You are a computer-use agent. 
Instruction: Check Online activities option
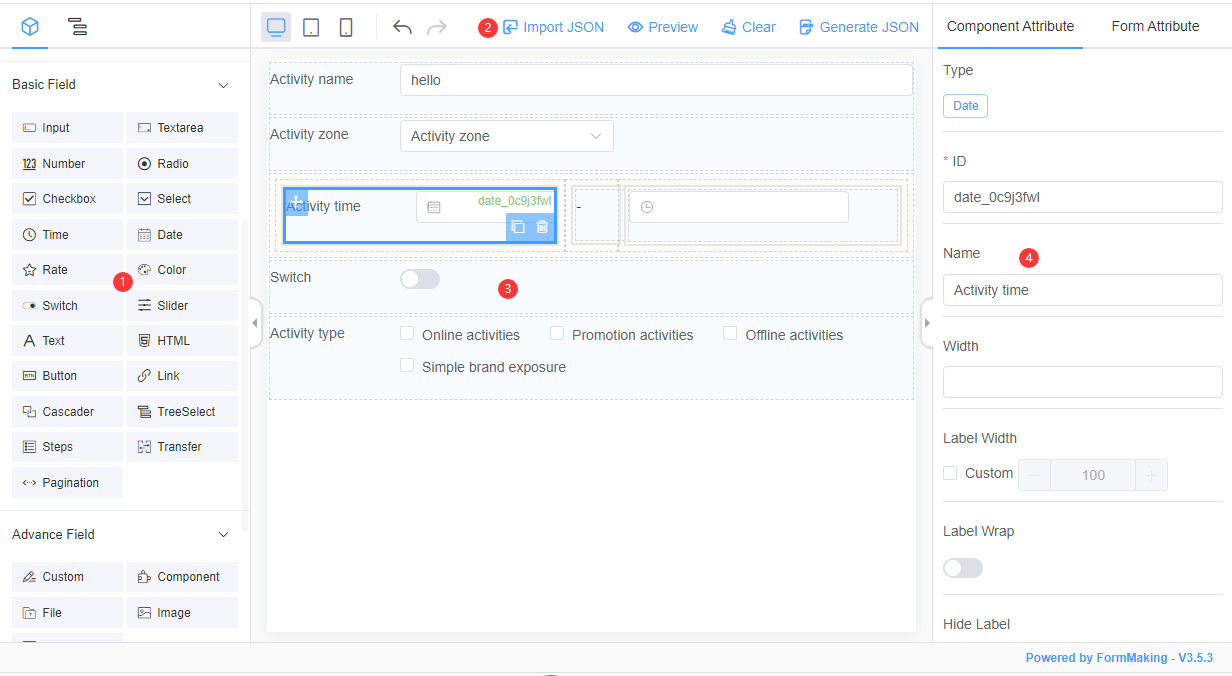[x=407, y=334]
